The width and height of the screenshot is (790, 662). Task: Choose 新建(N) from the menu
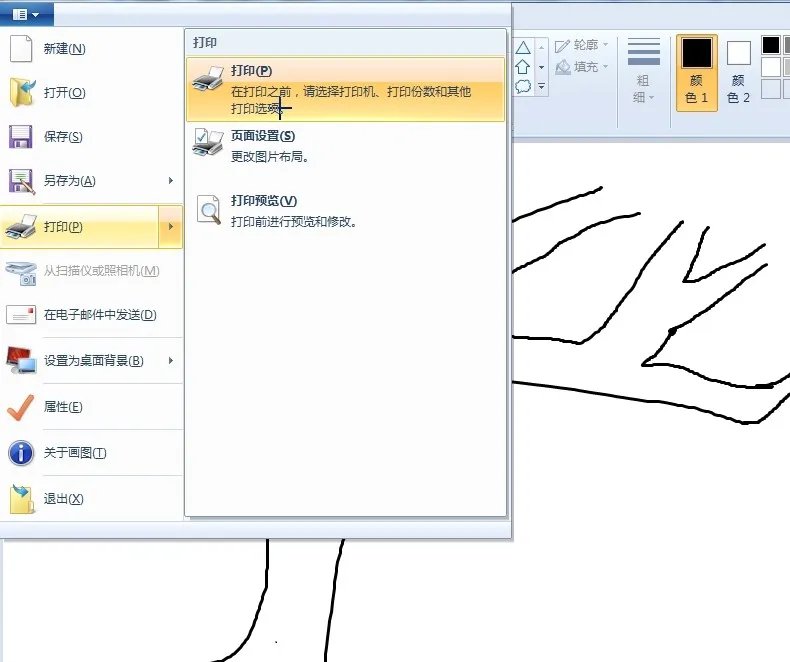[x=64, y=49]
